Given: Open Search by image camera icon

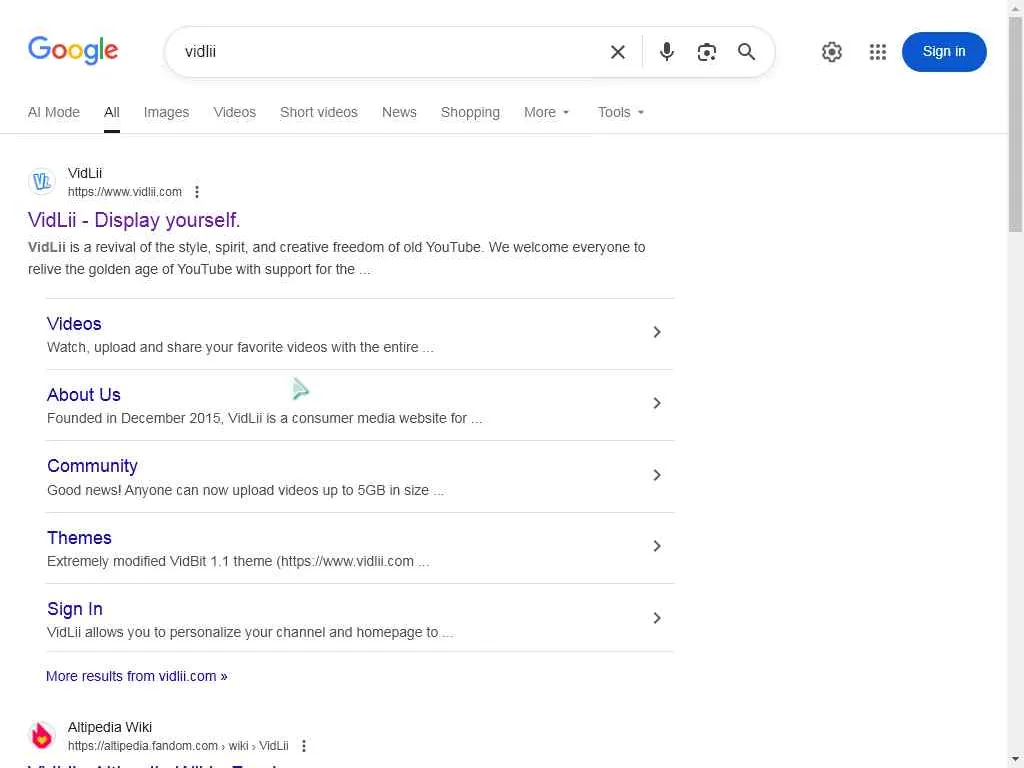Looking at the screenshot, I should (707, 52).
